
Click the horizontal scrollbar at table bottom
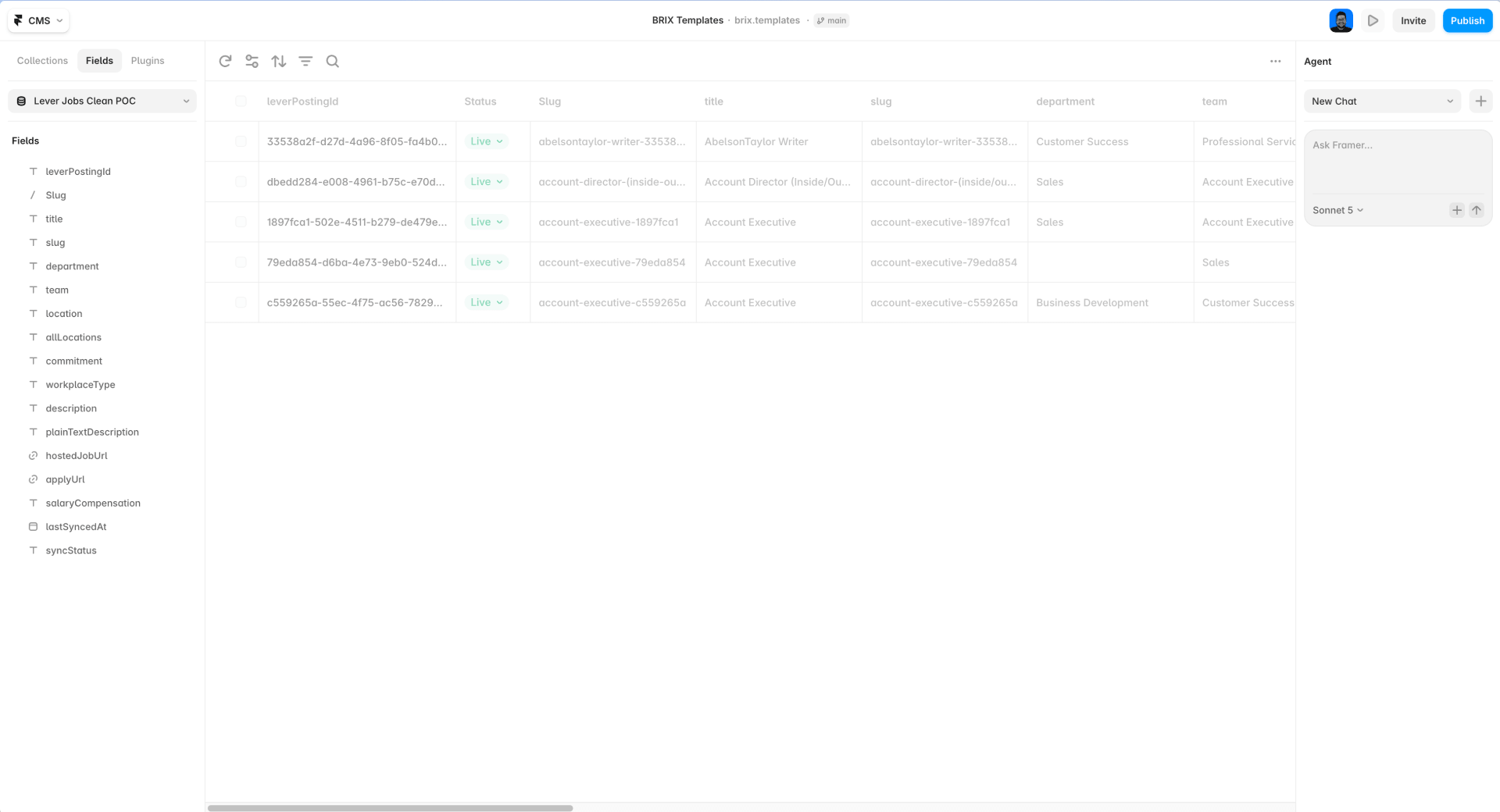390,808
